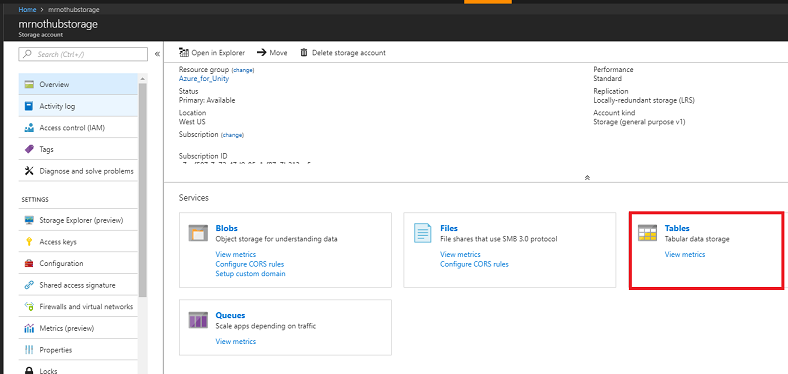This screenshot has height=374, width=788.
Task: Open the Blobs service icon
Action: [x=198, y=233]
